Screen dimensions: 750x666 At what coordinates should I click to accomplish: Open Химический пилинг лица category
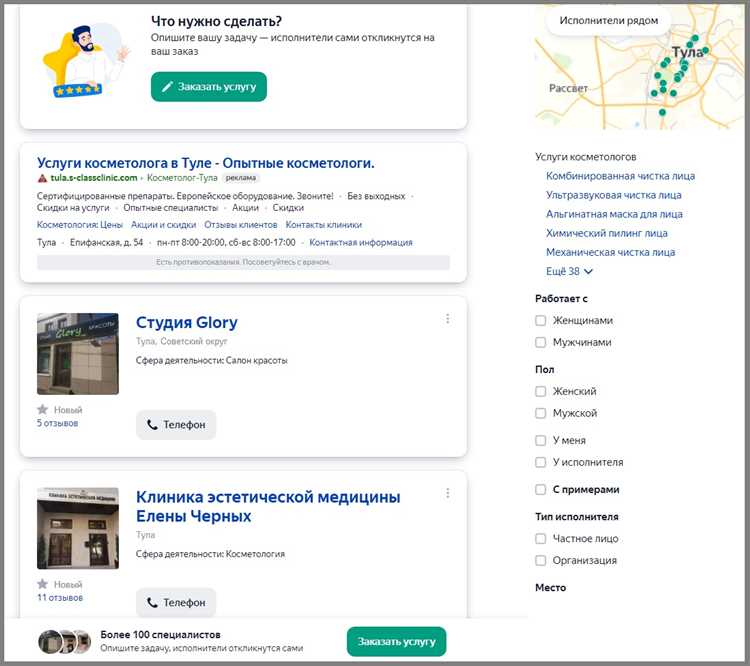606,233
